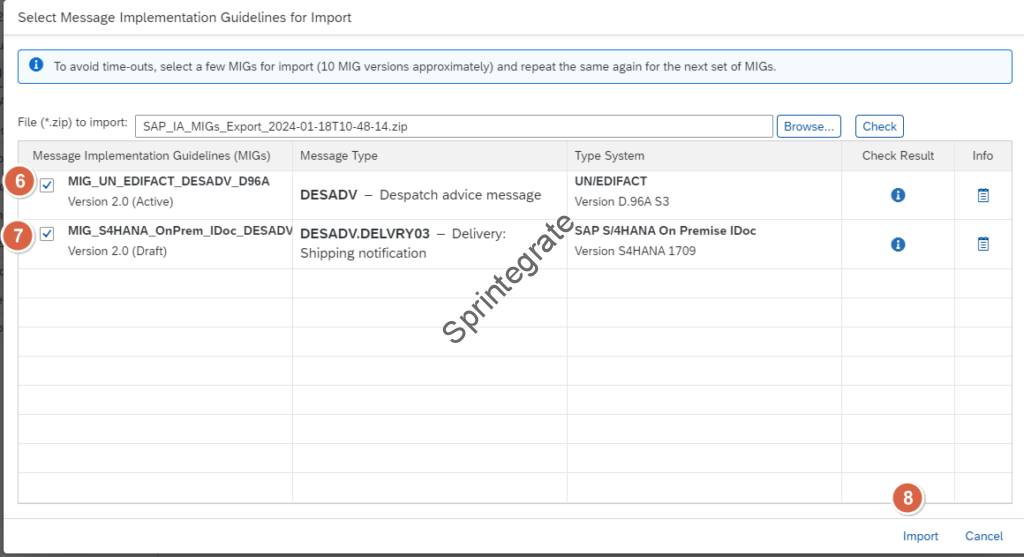The height and width of the screenshot is (557, 1024).
Task: Cancel the import dialog
Action: (983, 536)
